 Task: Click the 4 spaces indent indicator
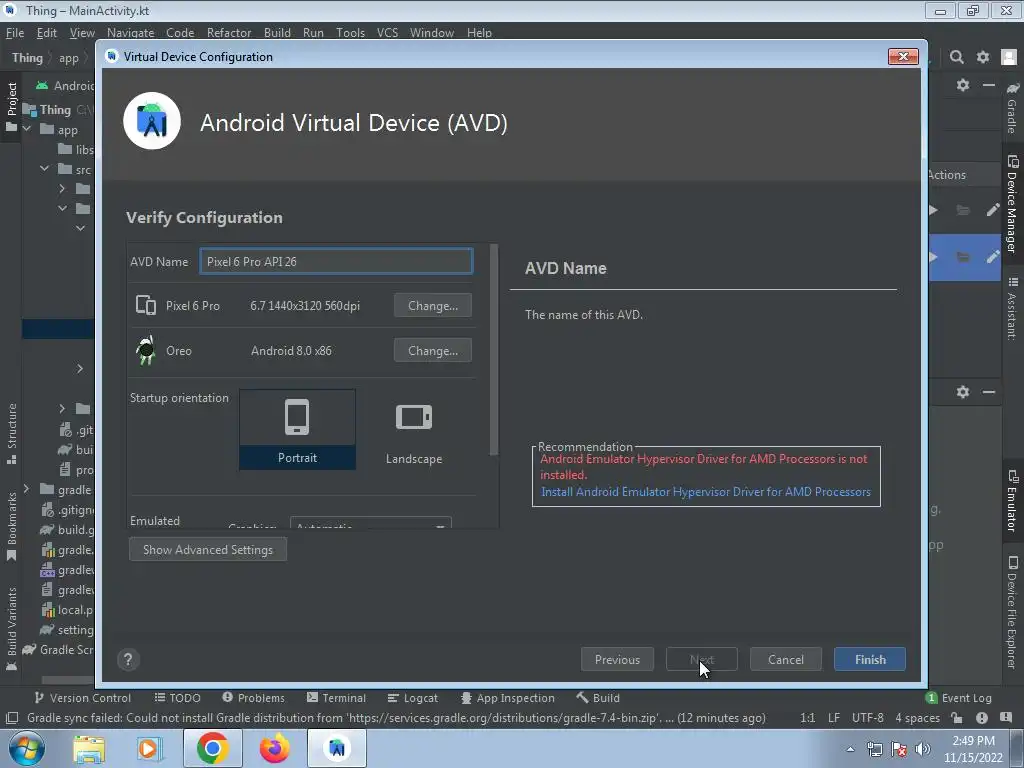[x=917, y=718]
